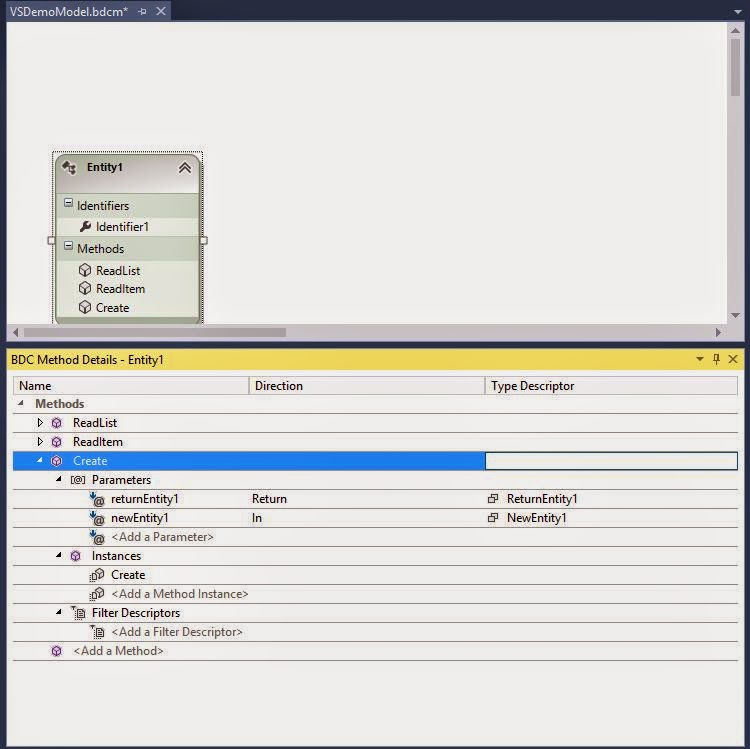Click the Entity1 shape icon in diagram
The image size is (750, 749).
pos(69,167)
